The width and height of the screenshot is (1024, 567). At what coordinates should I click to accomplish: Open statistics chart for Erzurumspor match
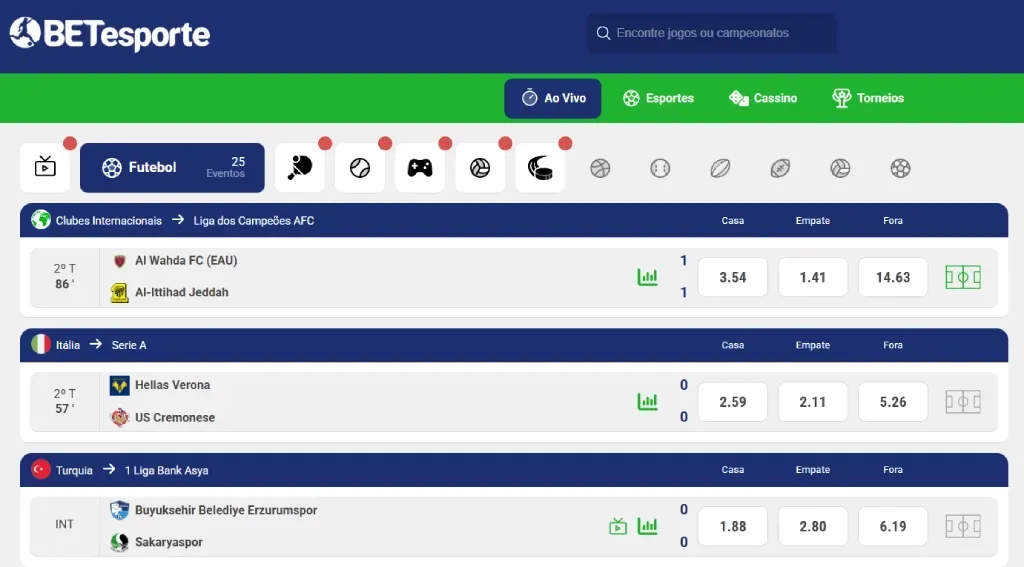[647, 526]
